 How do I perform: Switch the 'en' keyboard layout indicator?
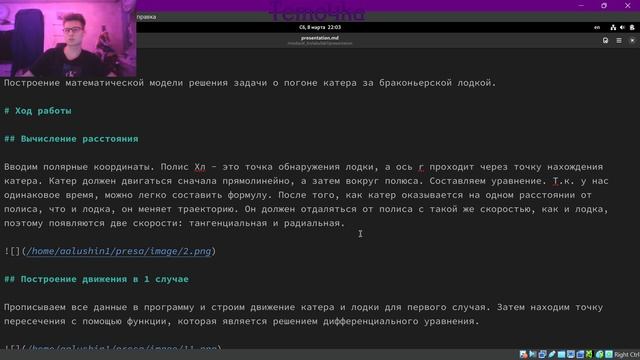pyautogui.click(x=597, y=27)
